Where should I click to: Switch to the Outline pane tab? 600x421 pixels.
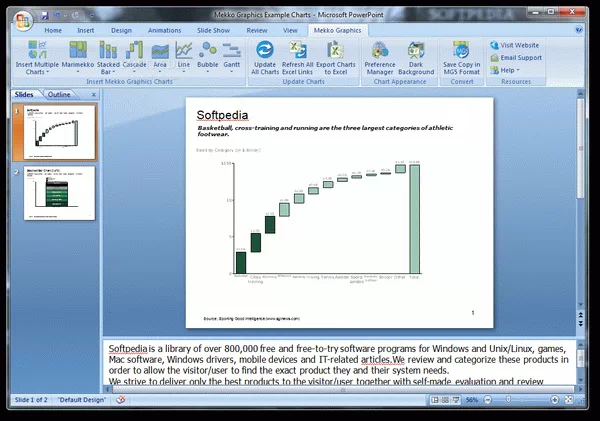point(59,94)
